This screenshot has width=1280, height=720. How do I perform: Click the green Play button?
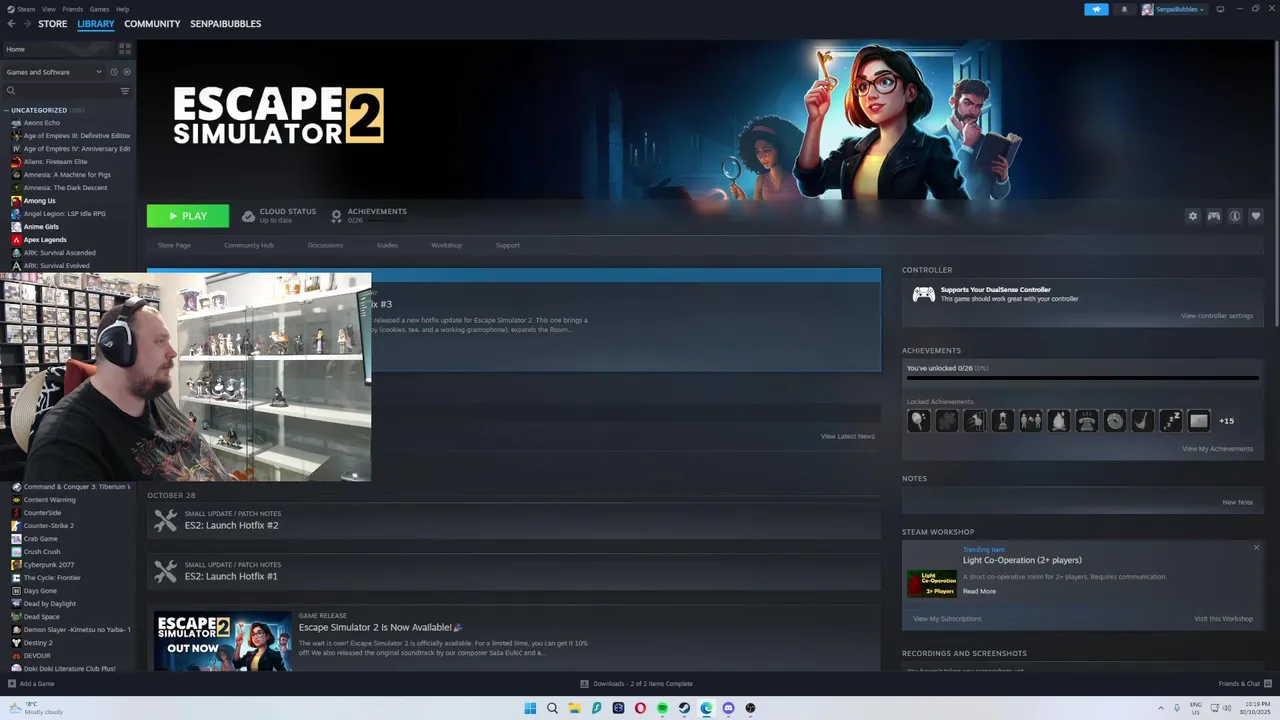point(188,216)
